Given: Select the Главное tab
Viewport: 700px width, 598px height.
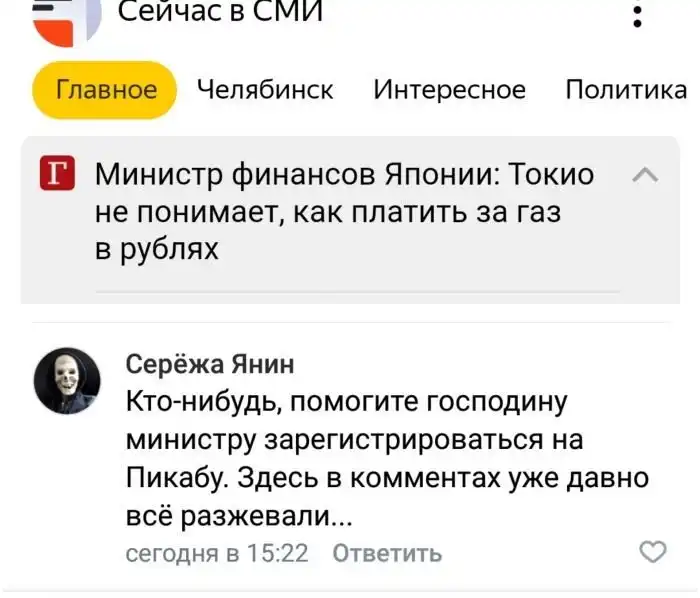Looking at the screenshot, I should pos(105,90).
